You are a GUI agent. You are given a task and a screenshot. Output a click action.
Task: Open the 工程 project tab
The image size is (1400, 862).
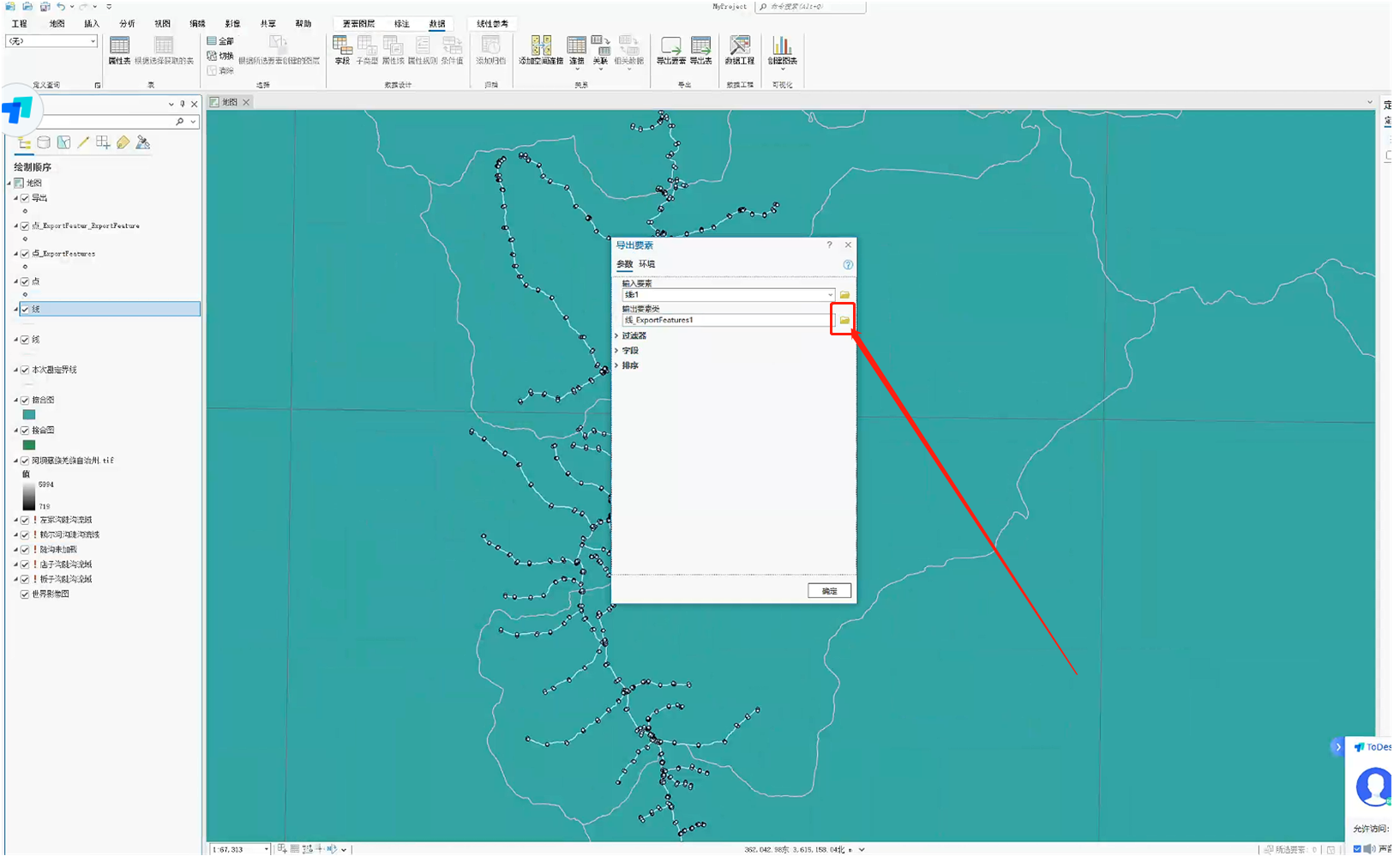click(20, 24)
